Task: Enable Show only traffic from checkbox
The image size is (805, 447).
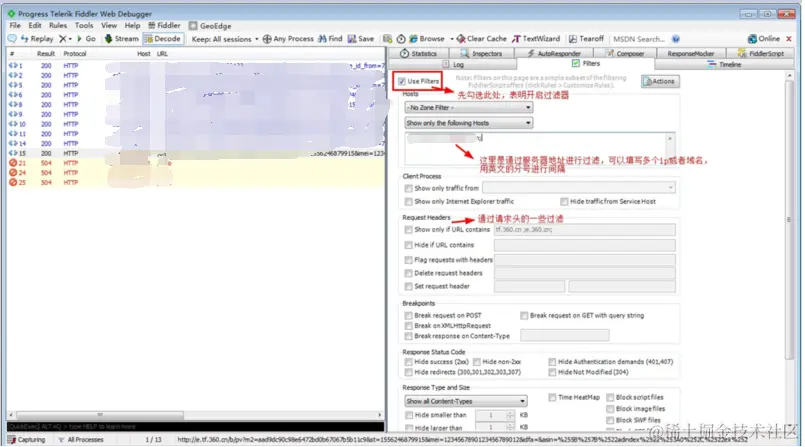Action: [409, 188]
